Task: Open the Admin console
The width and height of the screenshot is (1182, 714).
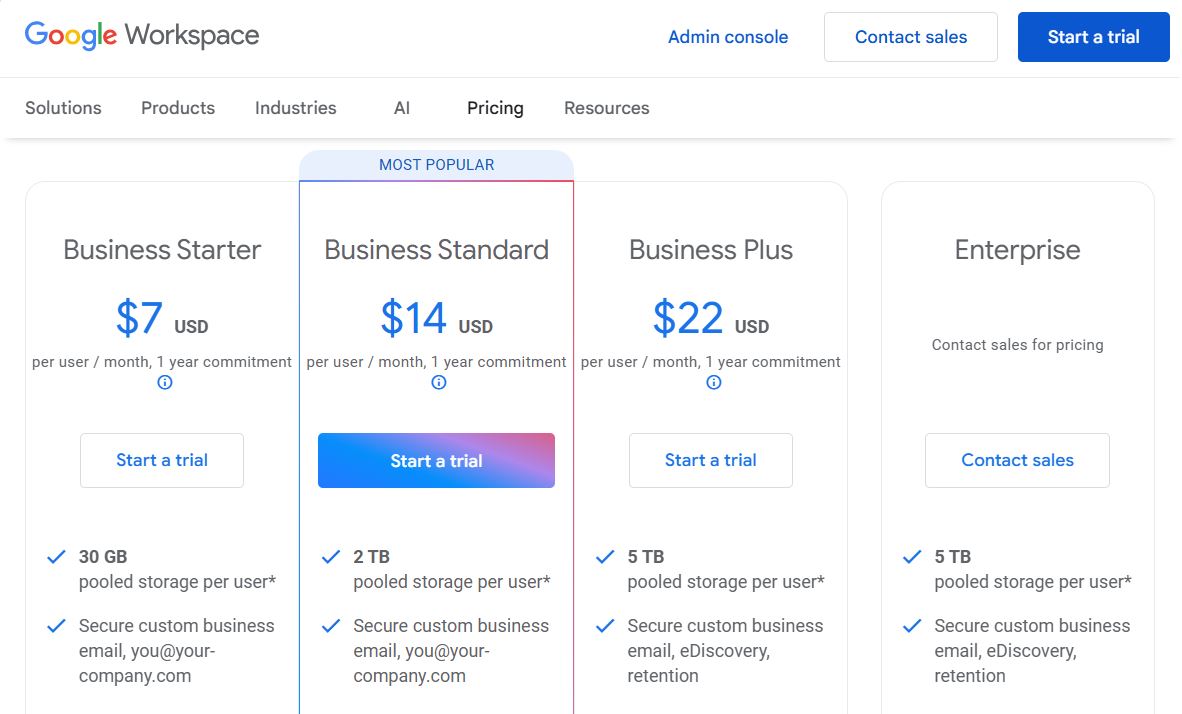Action: [728, 36]
